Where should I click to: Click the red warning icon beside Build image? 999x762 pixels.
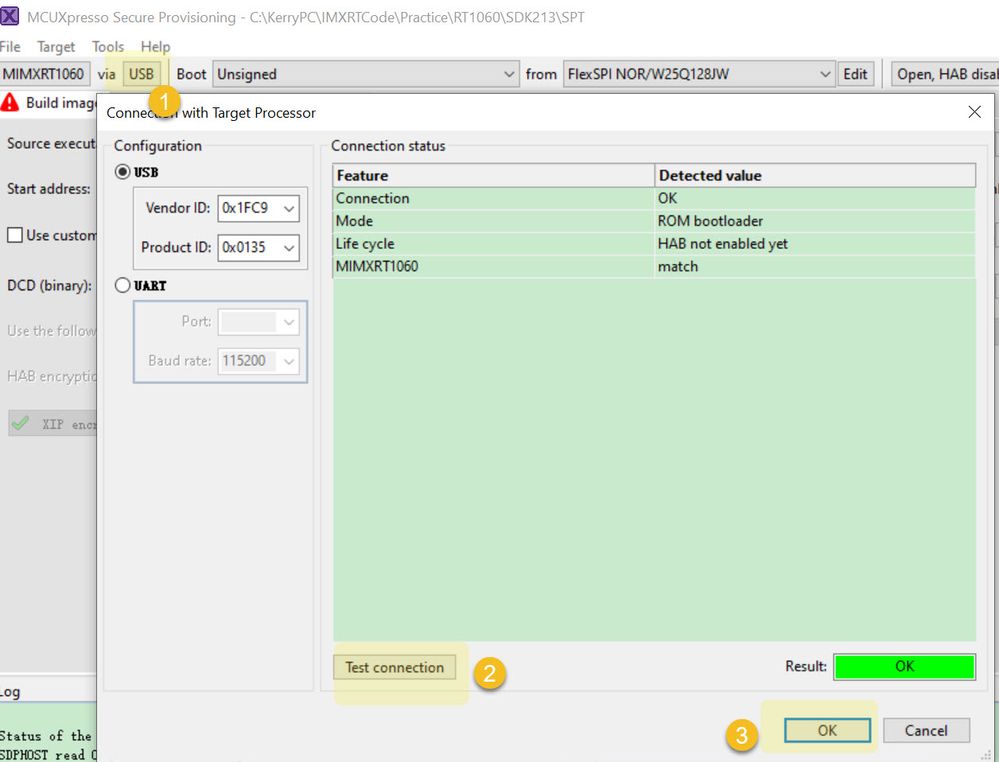tap(10, 102)
